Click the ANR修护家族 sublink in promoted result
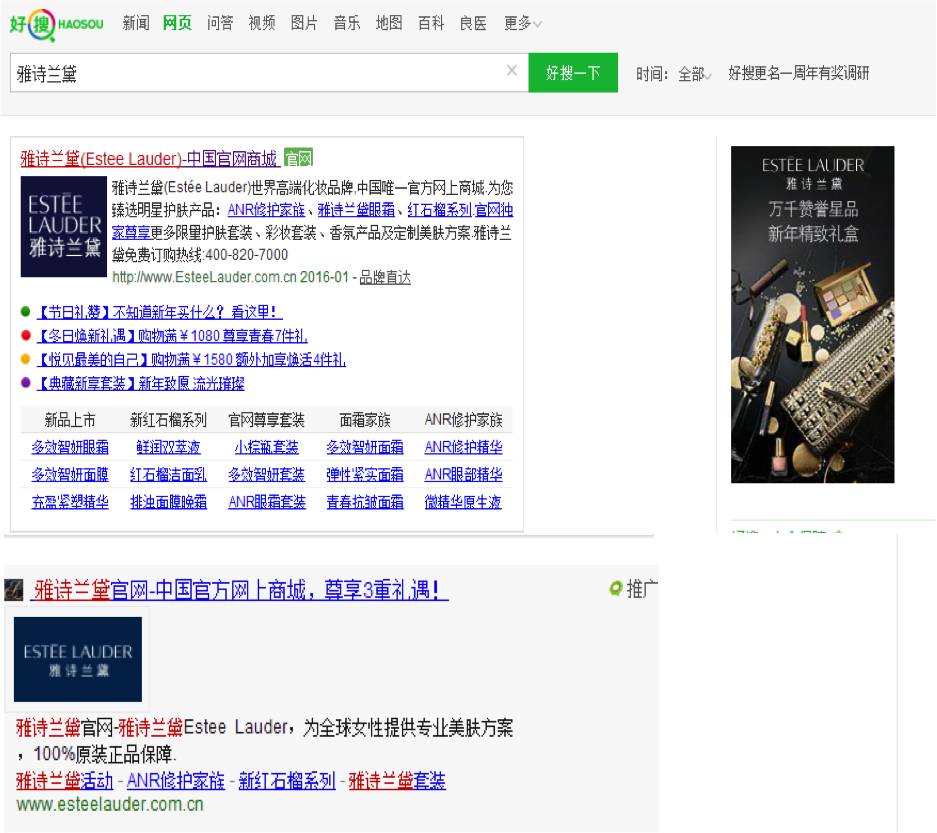 (176, 780)
